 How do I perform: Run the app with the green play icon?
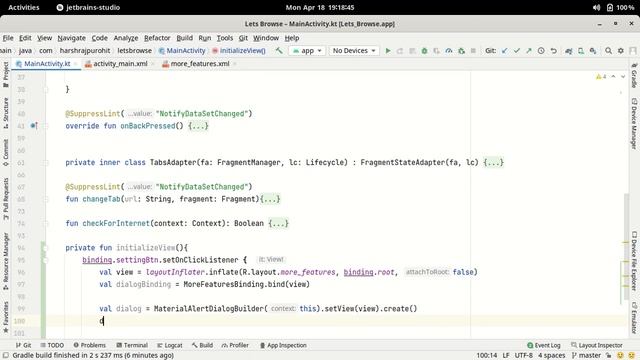(388, 51)
